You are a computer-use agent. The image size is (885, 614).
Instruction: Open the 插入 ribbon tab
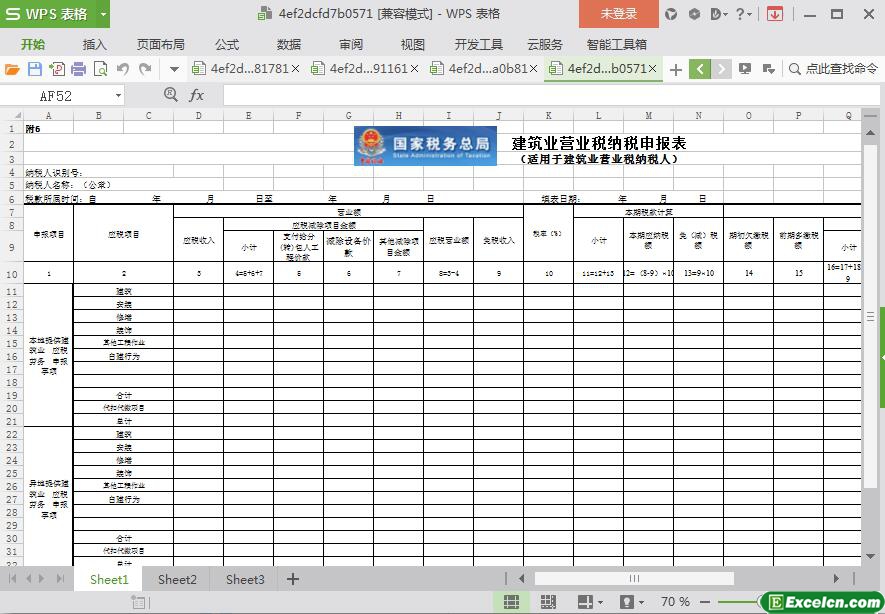click(x=94, y=45)
